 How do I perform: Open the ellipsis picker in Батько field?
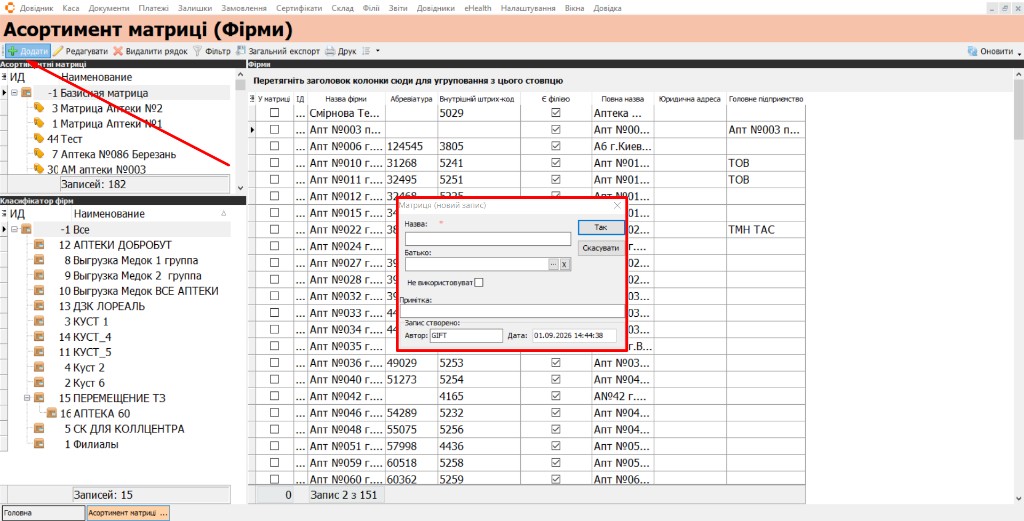(x=553, y=264)
